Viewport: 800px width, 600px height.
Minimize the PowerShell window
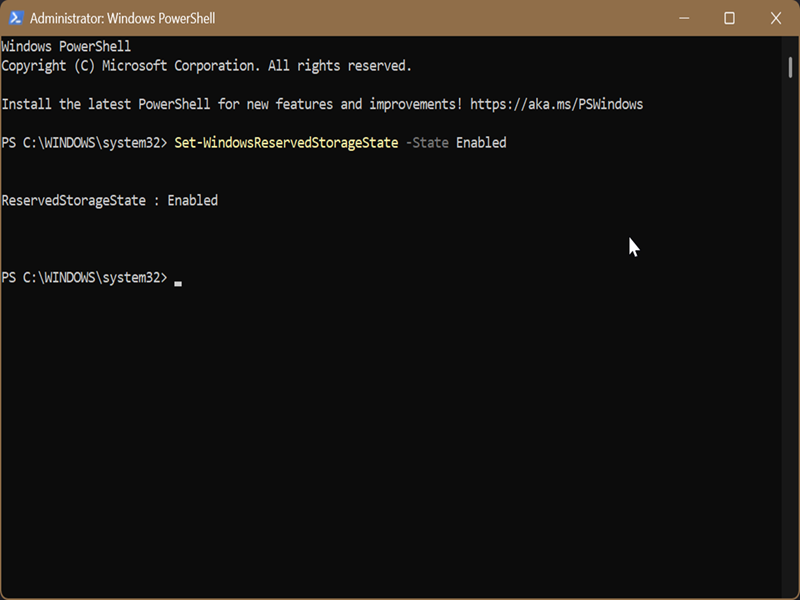[x=684, y=18]
